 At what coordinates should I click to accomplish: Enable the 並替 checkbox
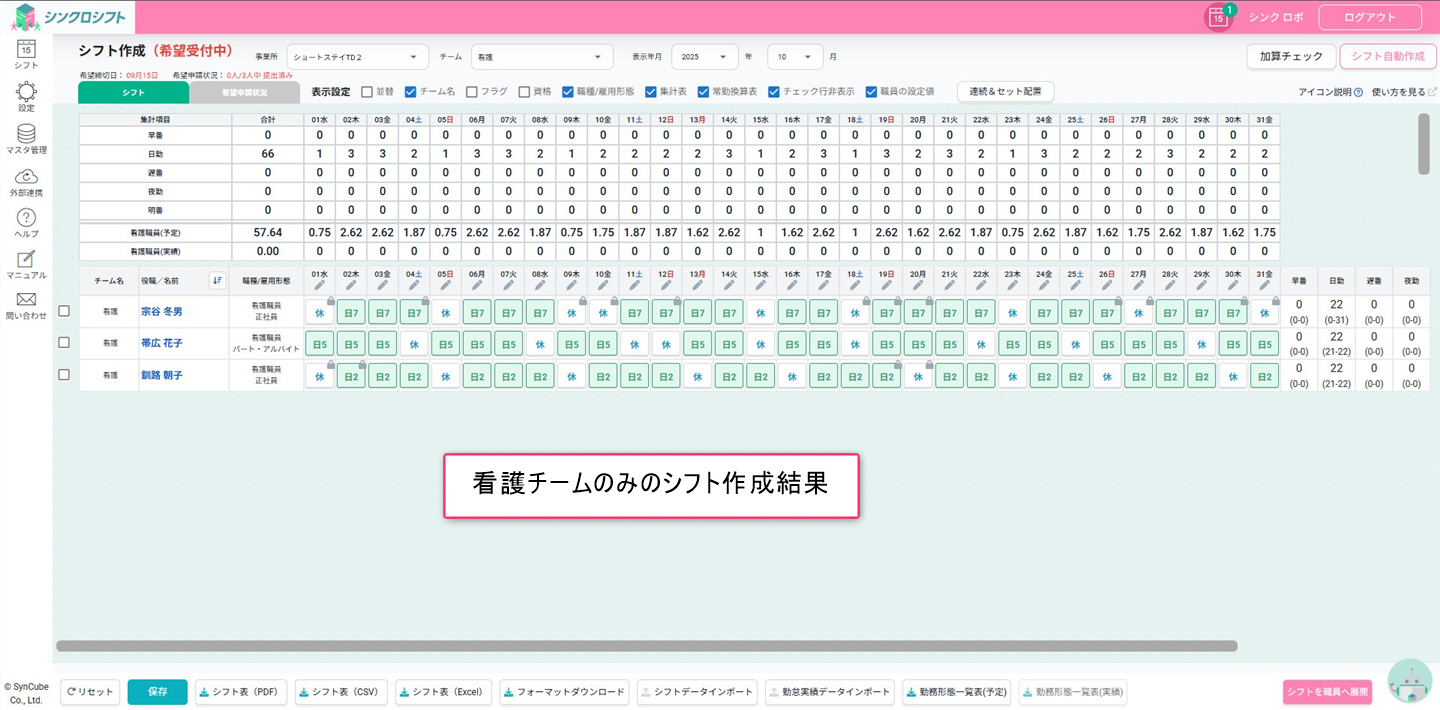367,91
